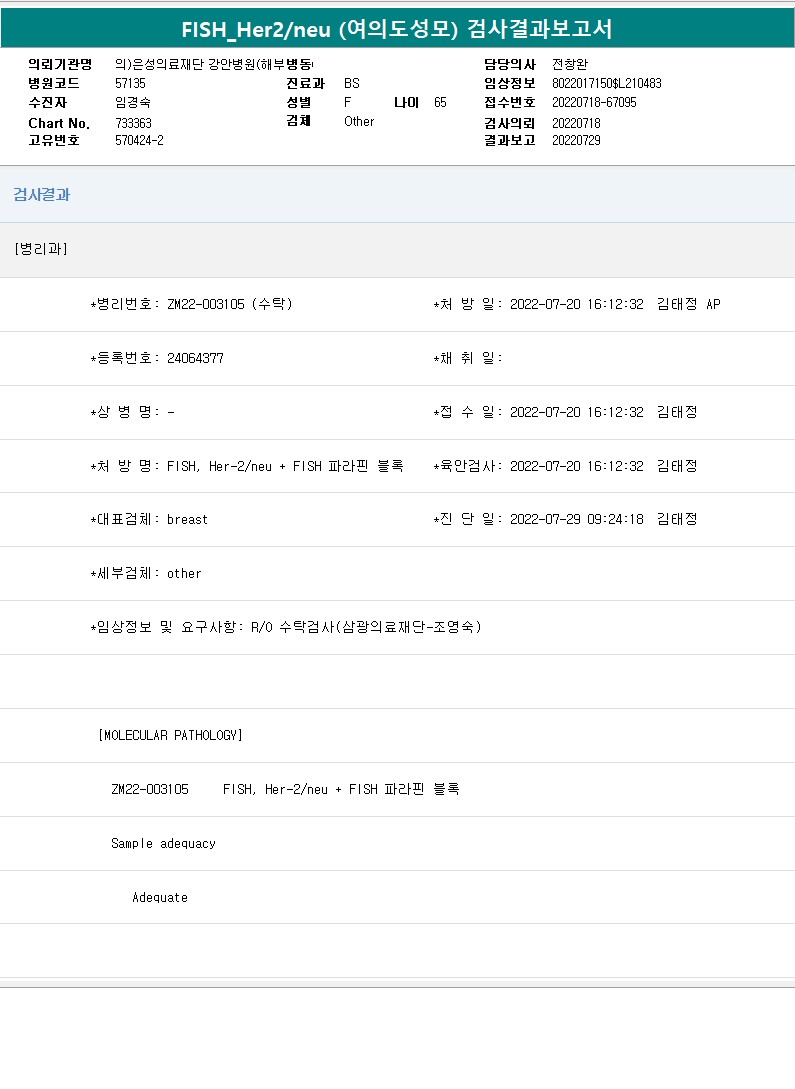Click the 접수번호 value 20220718-67095
The height and width of the screenshot is (1089, 795).
pos(594,102)
